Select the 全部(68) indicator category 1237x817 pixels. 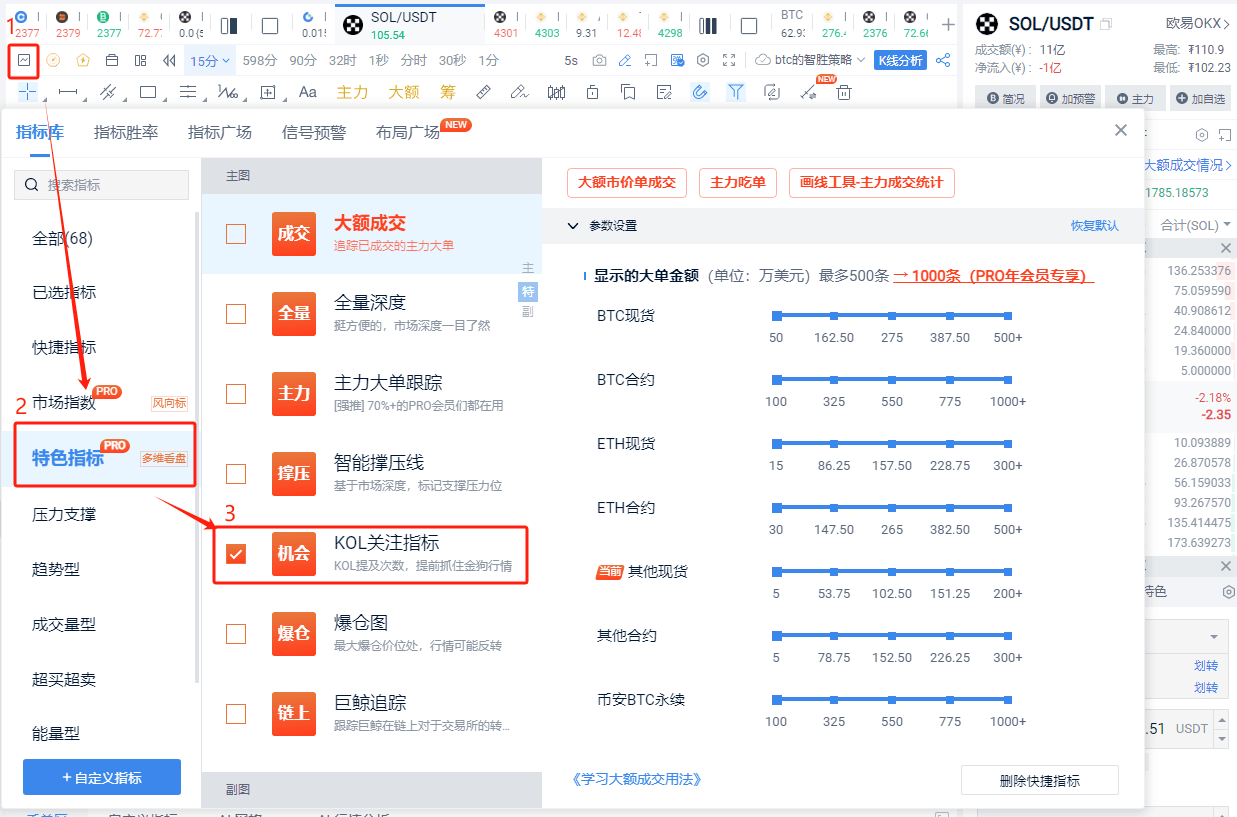pos(63,238)
